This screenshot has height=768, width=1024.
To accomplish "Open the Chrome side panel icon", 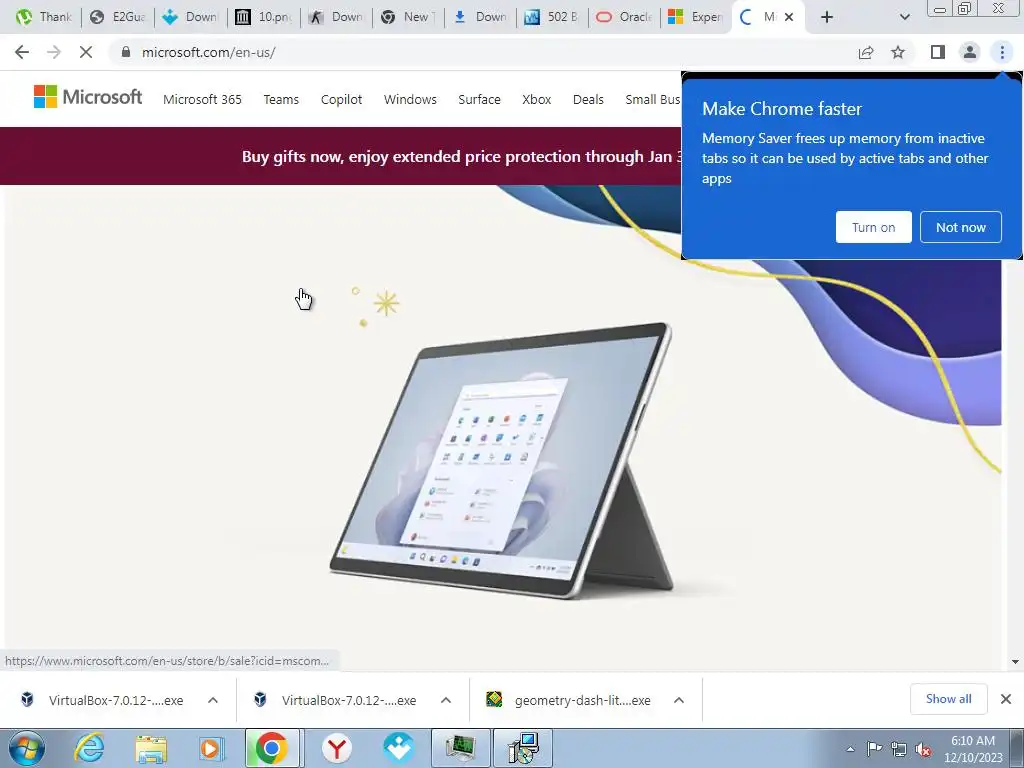I will click(x=938, y=52).
